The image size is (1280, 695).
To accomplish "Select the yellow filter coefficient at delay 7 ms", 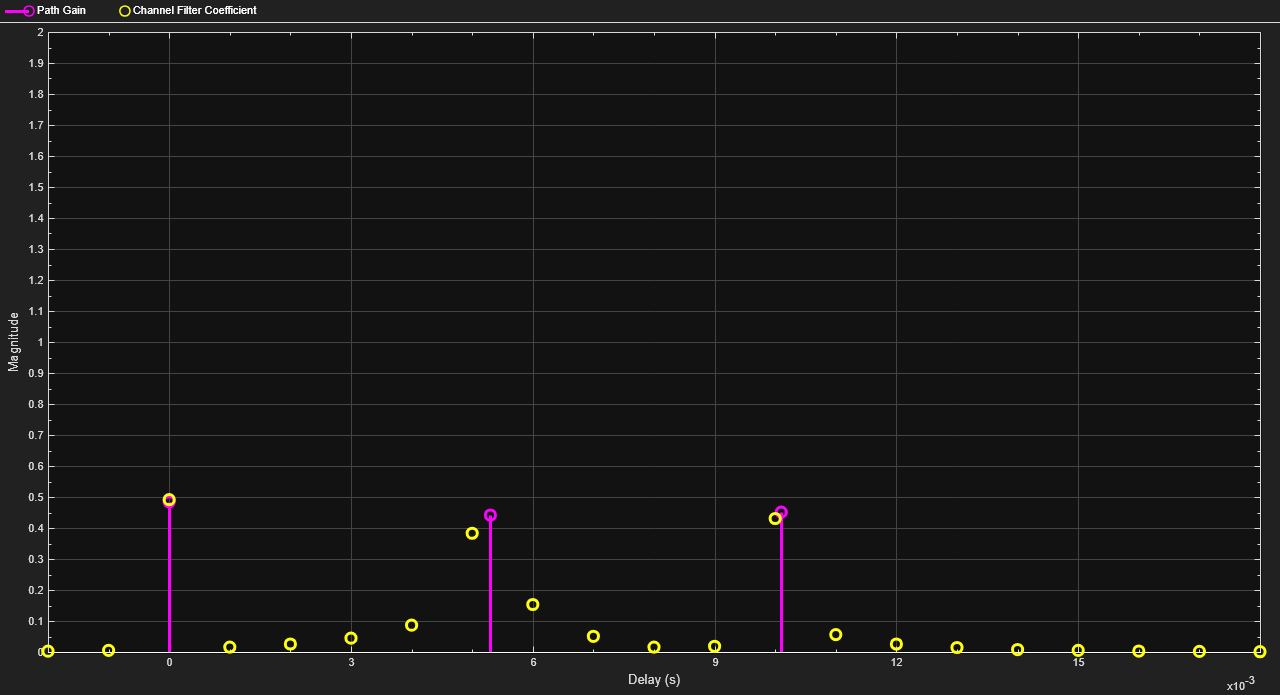I will coord(593,636).
